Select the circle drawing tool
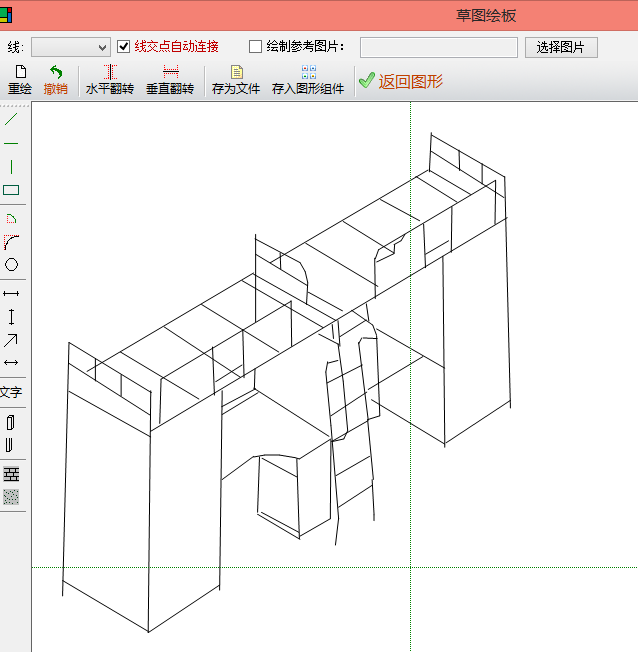Screen dimensions: 638x652 click(11, 265)
